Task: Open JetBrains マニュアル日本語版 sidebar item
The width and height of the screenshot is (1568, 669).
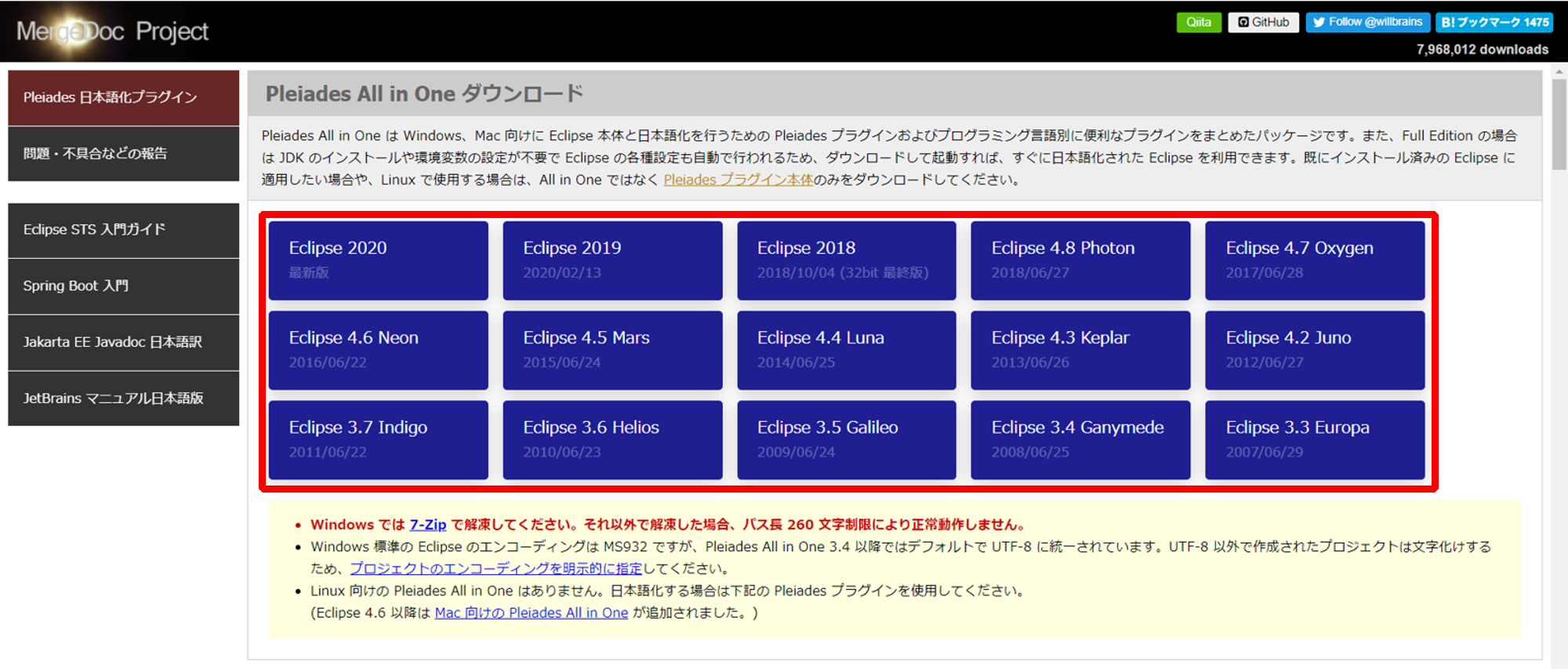Action: point(124,398)
